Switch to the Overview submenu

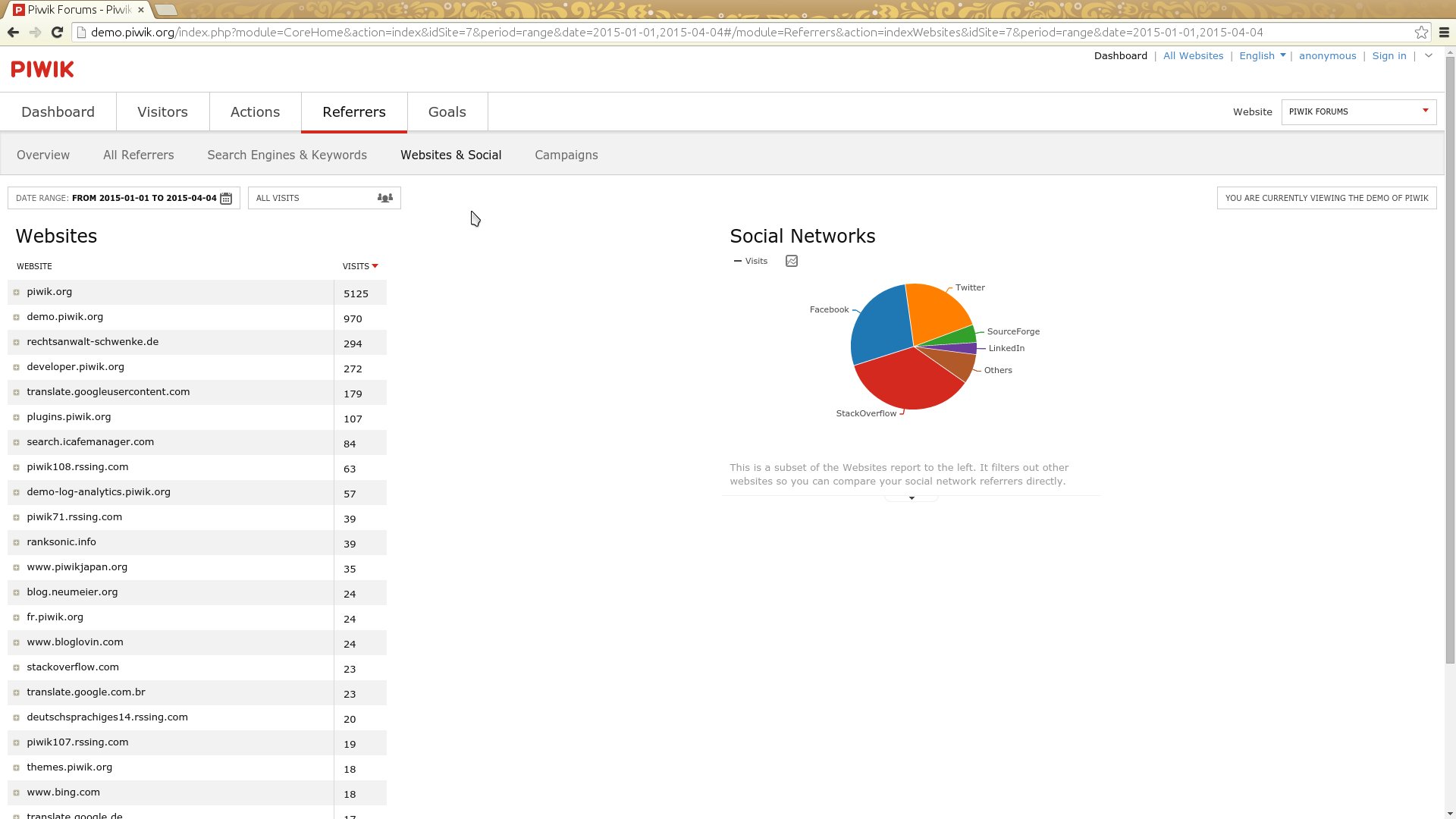[43, 155]
